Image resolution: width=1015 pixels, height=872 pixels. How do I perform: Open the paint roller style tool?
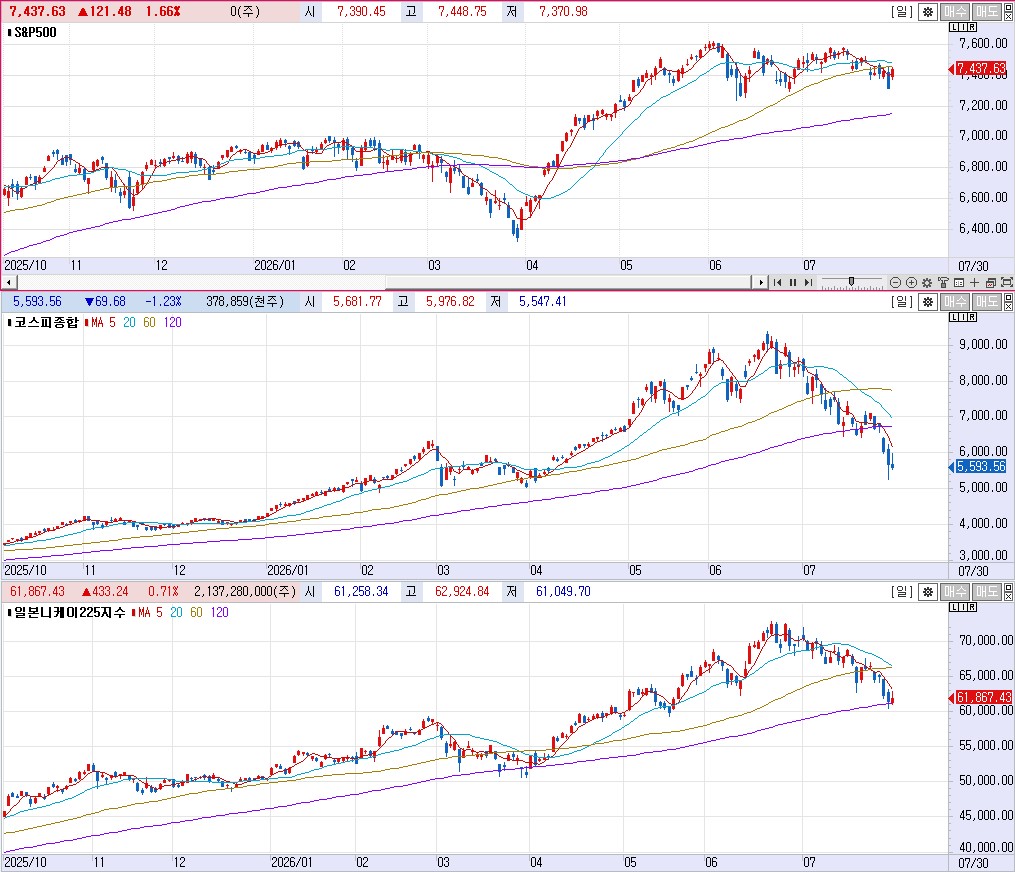point(943,282)
